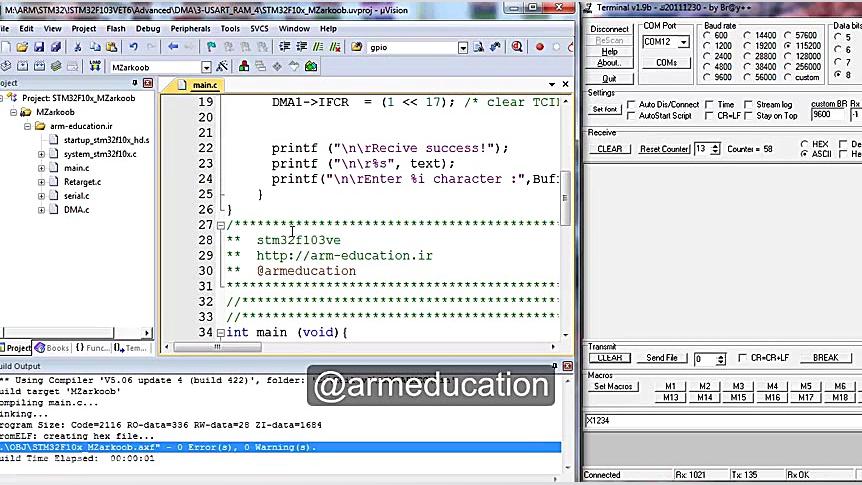This screenshot has width=862, height=485.
Task: Start debug session magnifier icon
Action: (517, 47)
